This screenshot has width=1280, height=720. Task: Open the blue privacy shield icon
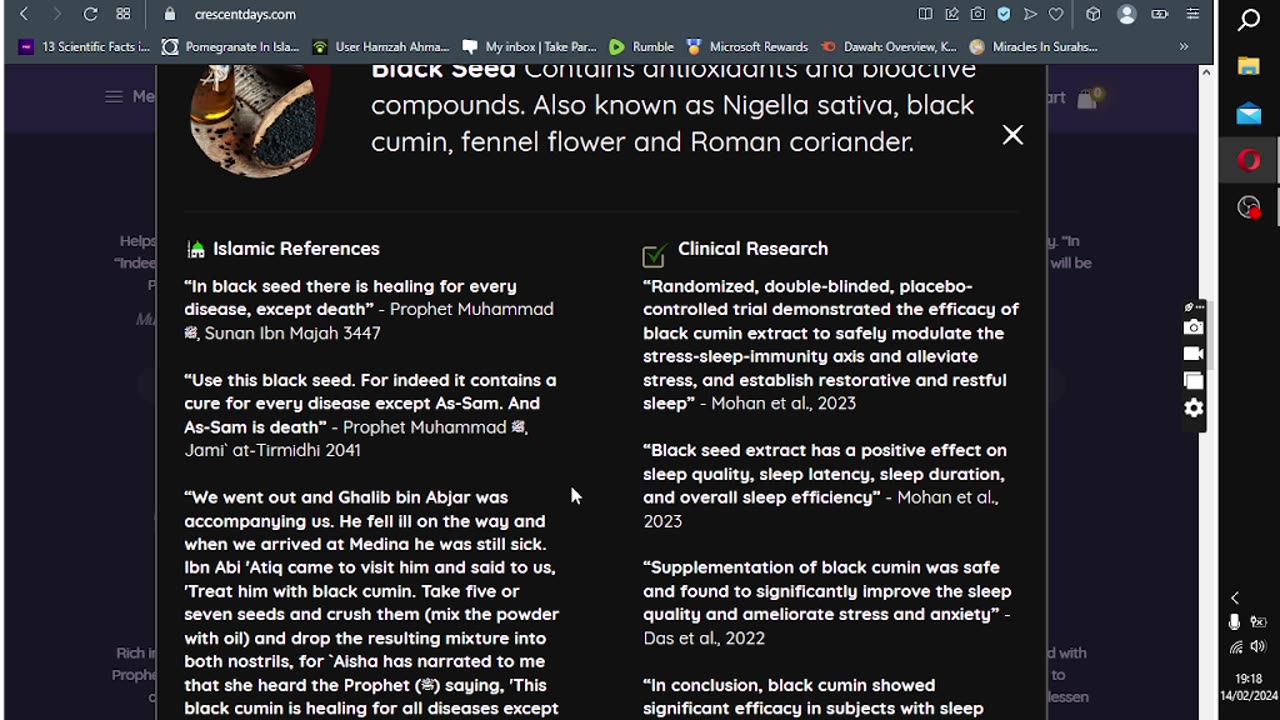[x=1004, y=14]
